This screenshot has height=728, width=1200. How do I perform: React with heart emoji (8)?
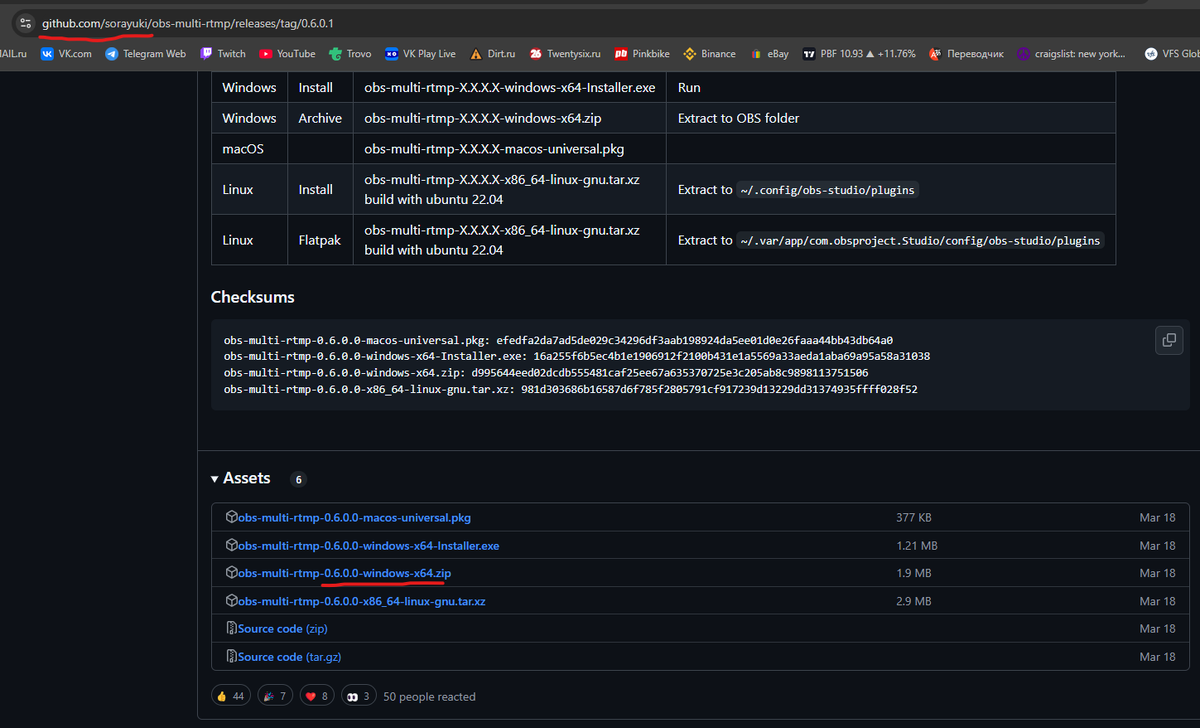tap(317, 696)
